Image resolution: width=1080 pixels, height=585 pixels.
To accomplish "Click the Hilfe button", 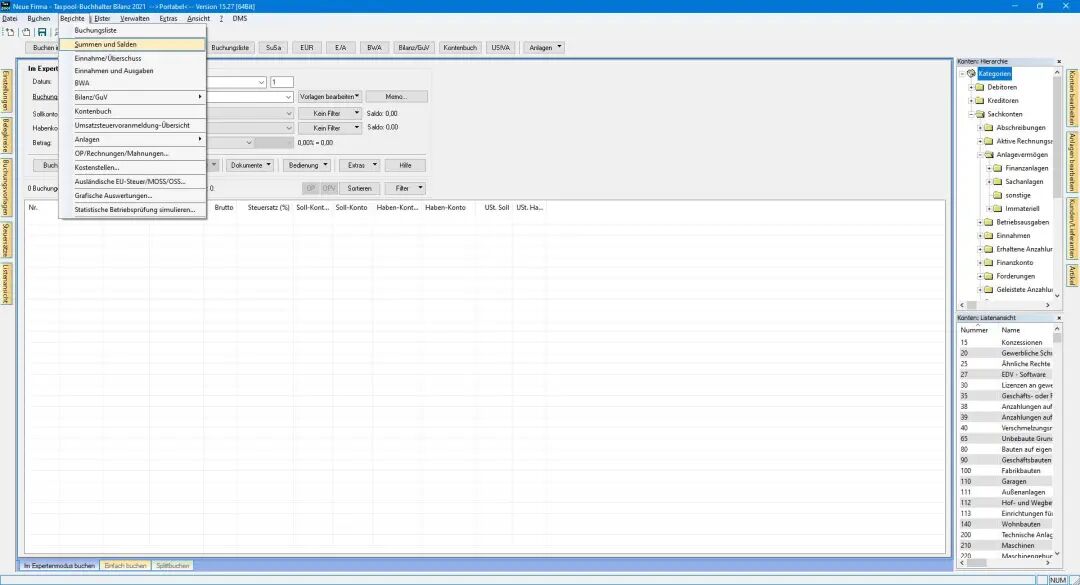I will pyautogui.click(x=405, y=165).
